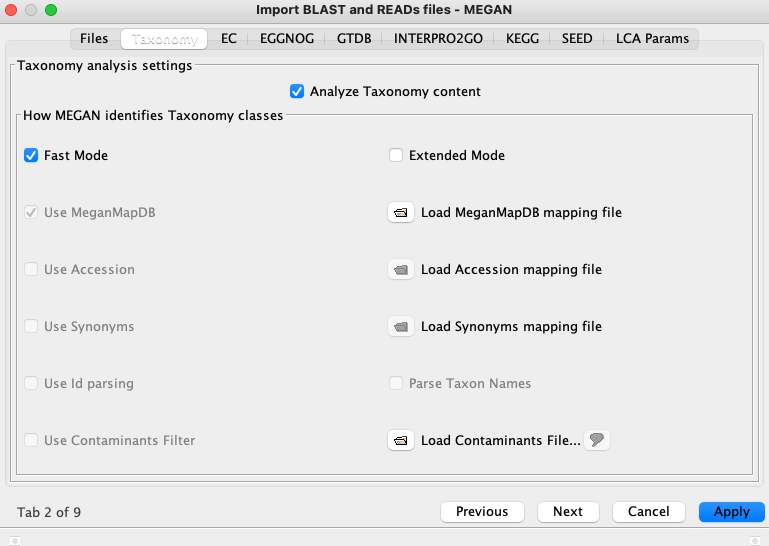Click the Next button

(568, 512)
